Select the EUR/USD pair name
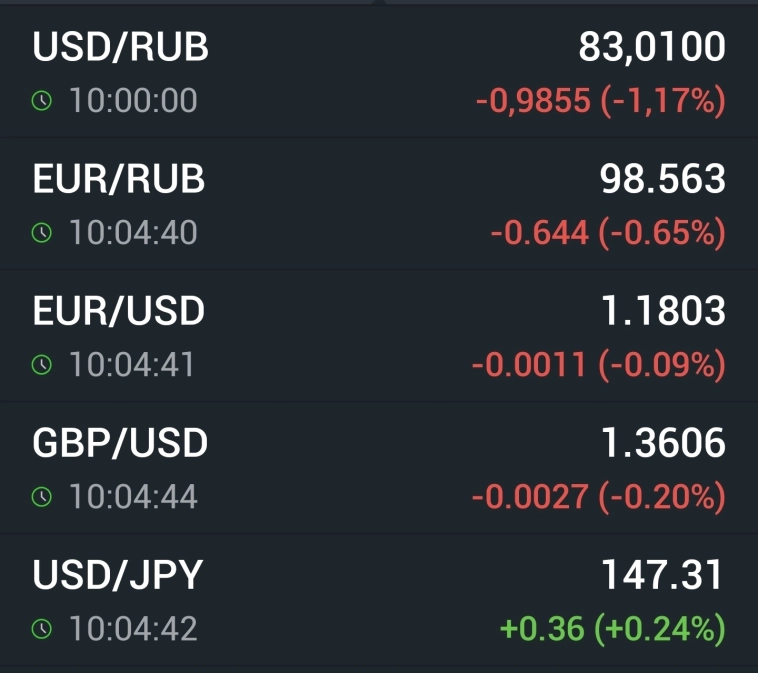The width and height of the screenshot is (758, 673). [x=119, y=311]
